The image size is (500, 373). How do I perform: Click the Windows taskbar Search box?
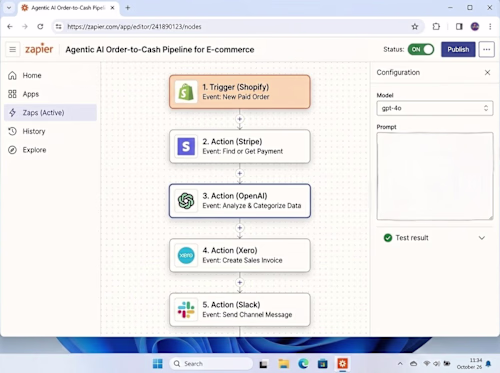tap(211, 363)
